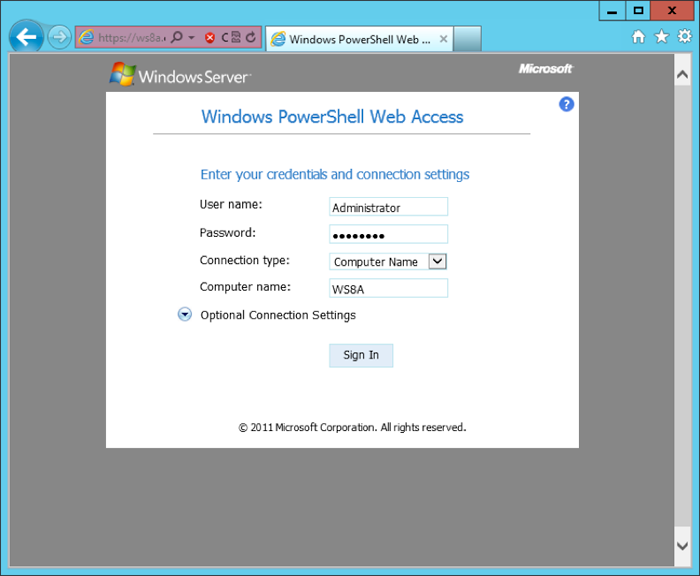Screen dimensions: 700x576
Task: Click in the Password field
Action: (x=388, y=234)
